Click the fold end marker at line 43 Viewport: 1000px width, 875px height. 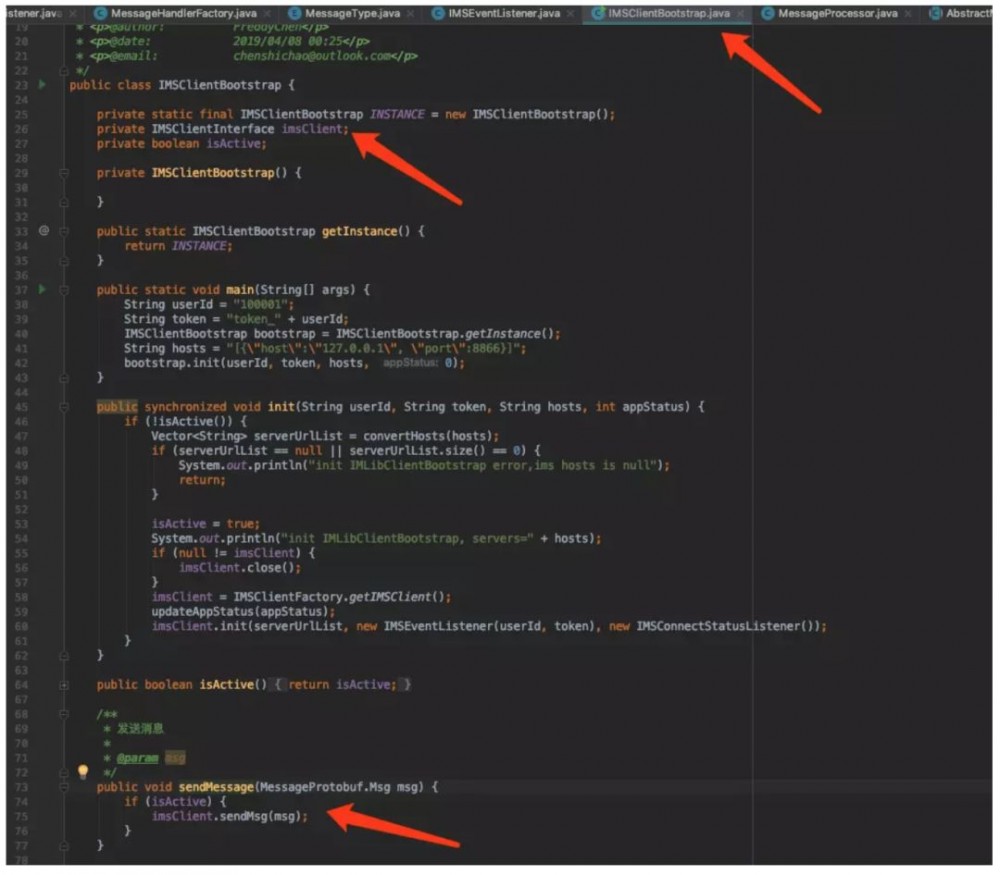point(64,378)
